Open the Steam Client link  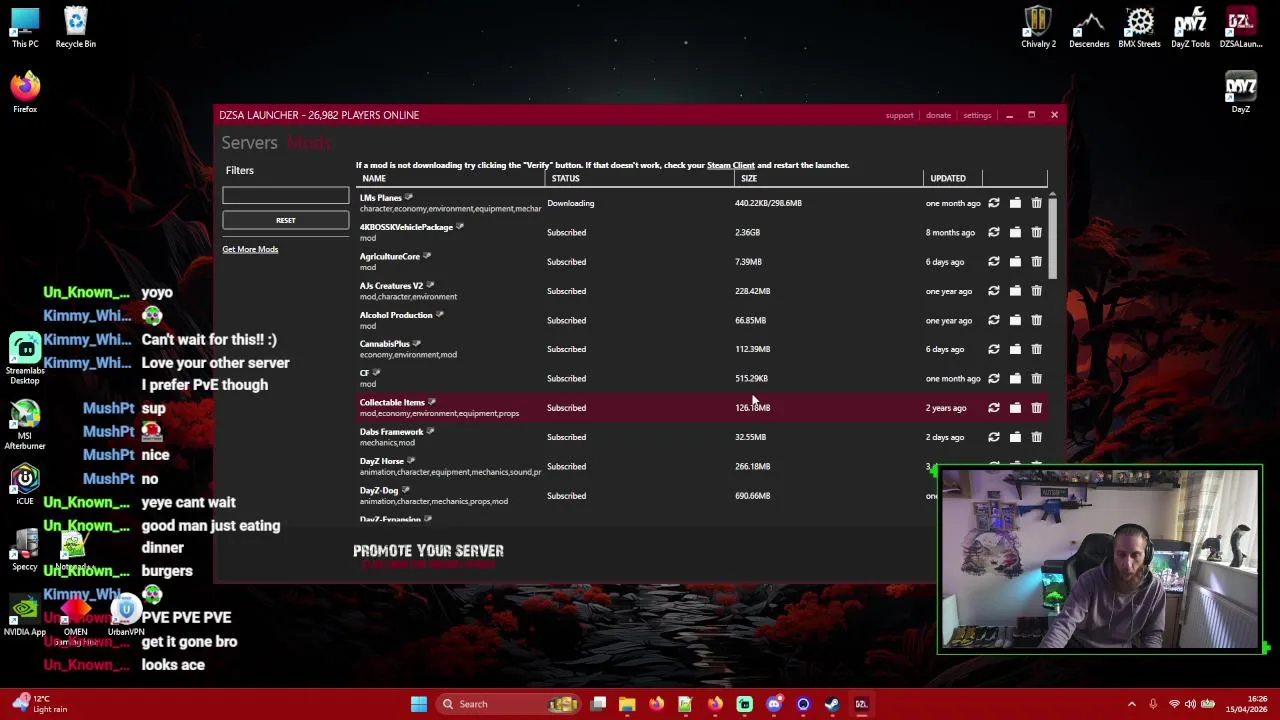(731, 165)
